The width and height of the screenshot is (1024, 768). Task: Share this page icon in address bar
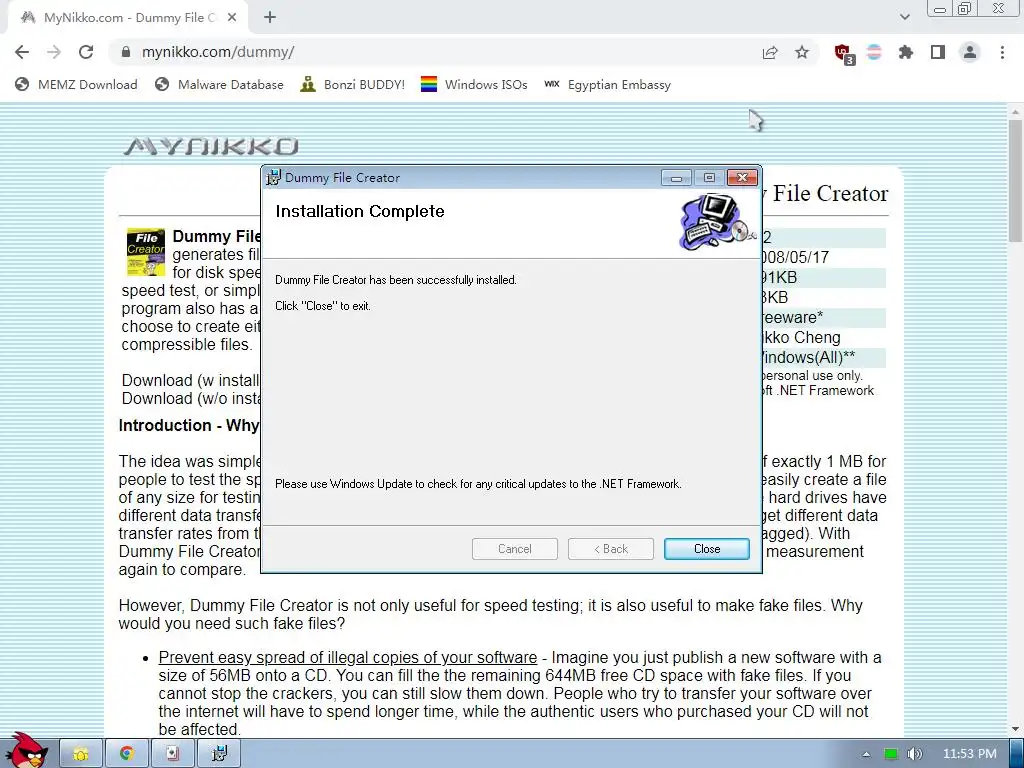coord(770,52)
